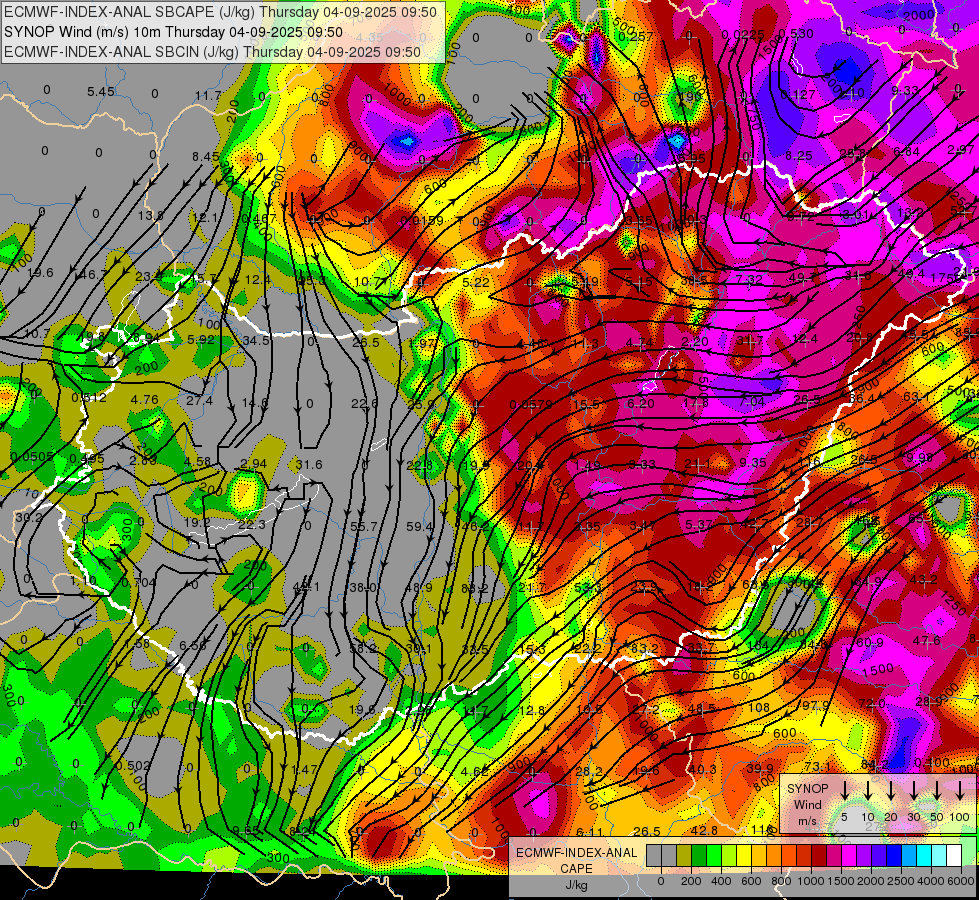Screen dimensions: 979x900
Task: Click the 2500 tick label on CAPE scale
Action: click(901, 881)
